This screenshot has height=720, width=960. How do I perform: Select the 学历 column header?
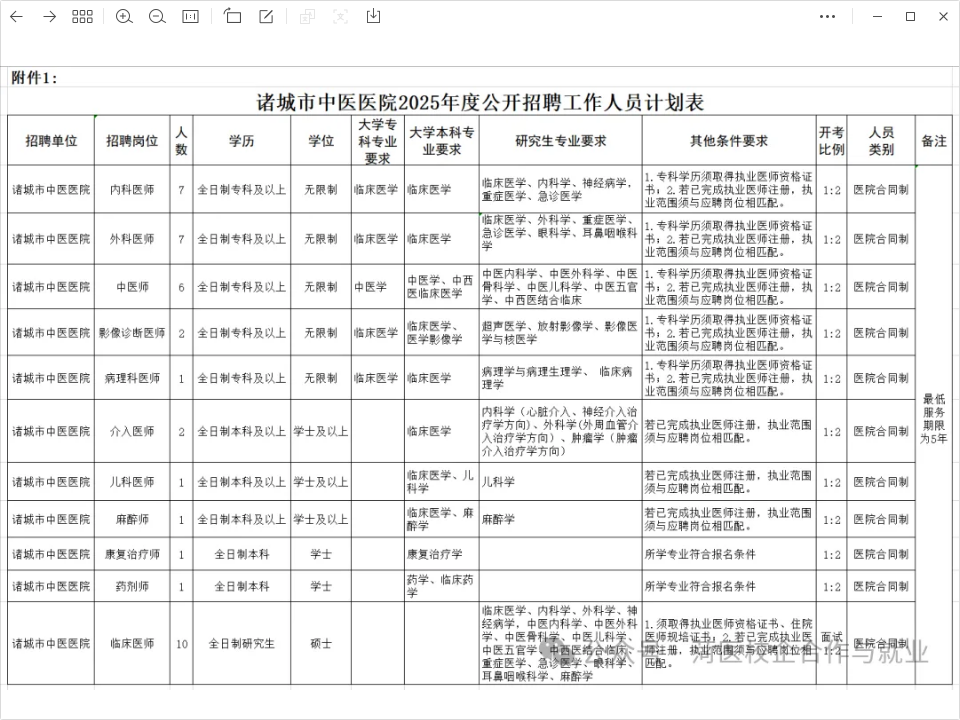(x=242, y=141)
